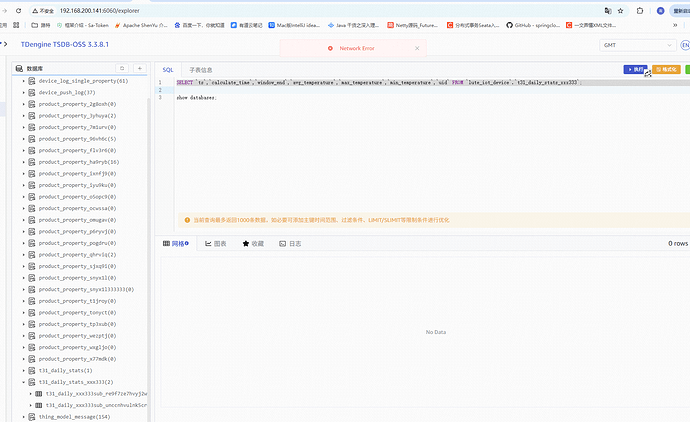The height and width of the screenshot is (422, 690).
Task: Click the EN language switch icon
Action: tap(684, 45)
